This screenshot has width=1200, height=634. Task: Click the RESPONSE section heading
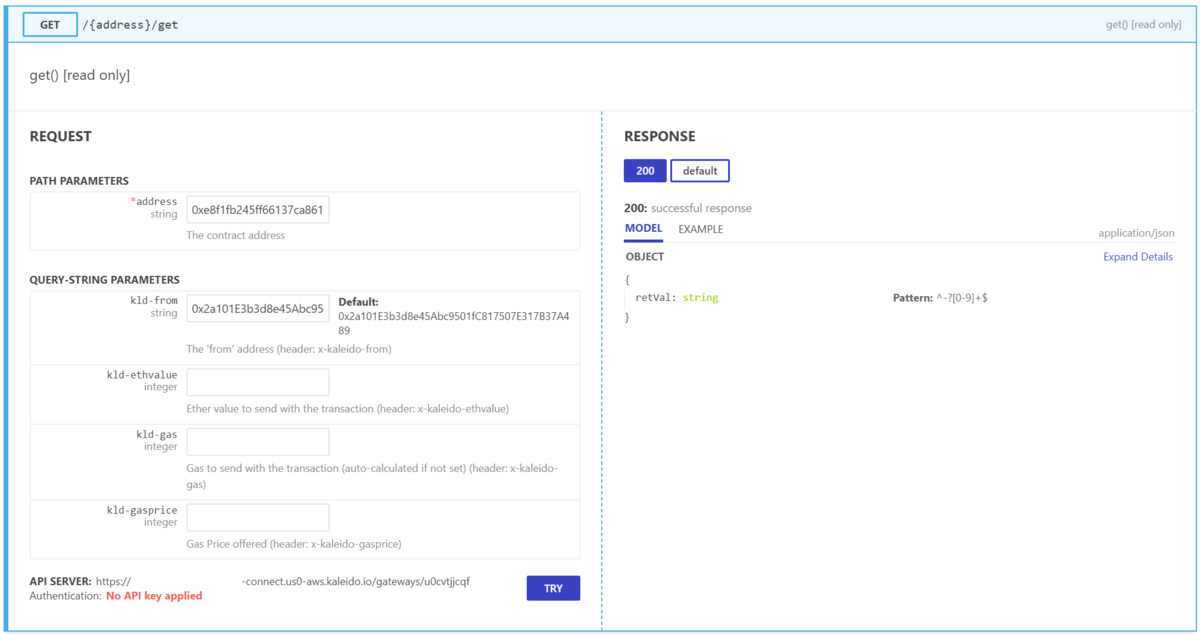pyautogui.click(x=660, y=136)
